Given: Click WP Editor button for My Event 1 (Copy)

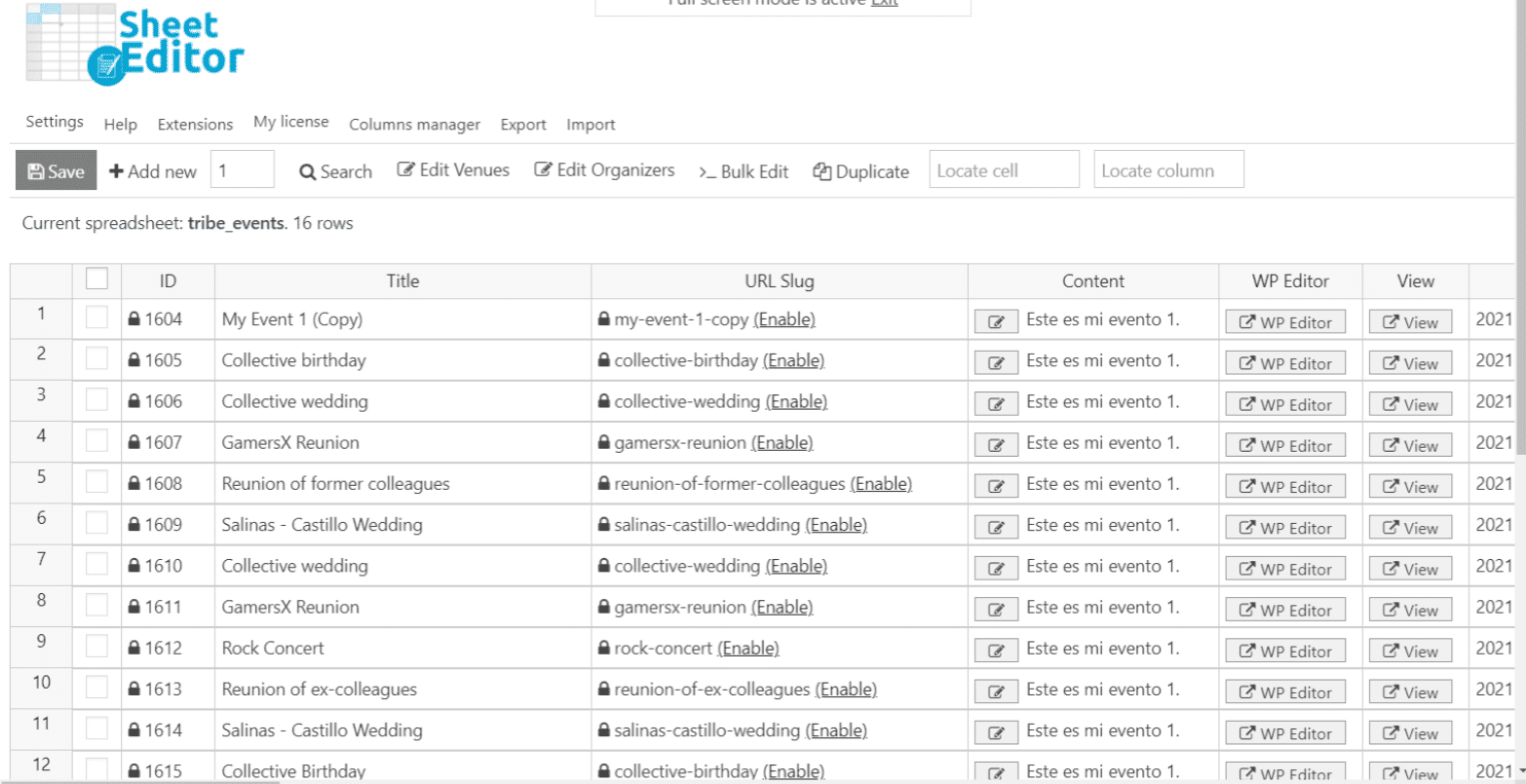Looking at the screenshot, I should tap(1285, 322).
